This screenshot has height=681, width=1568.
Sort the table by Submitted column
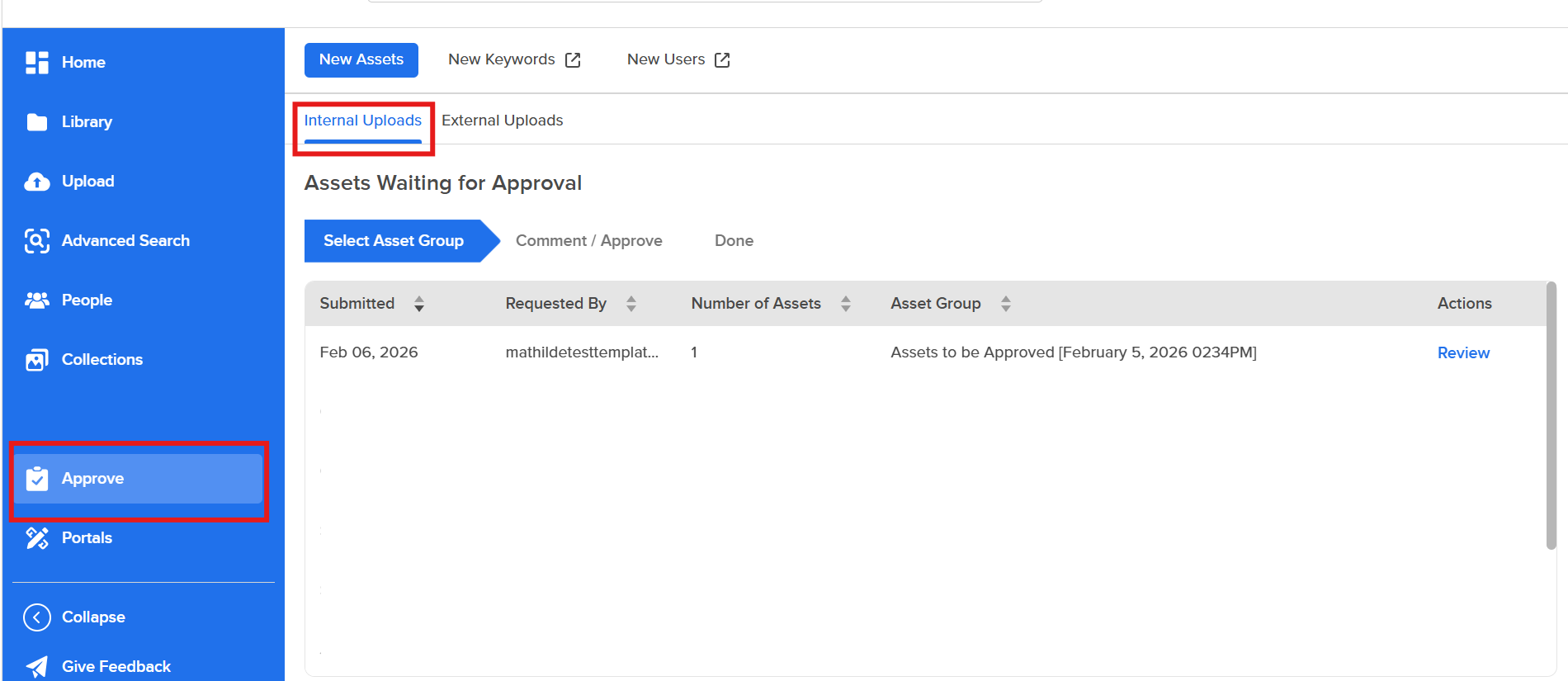419,304
